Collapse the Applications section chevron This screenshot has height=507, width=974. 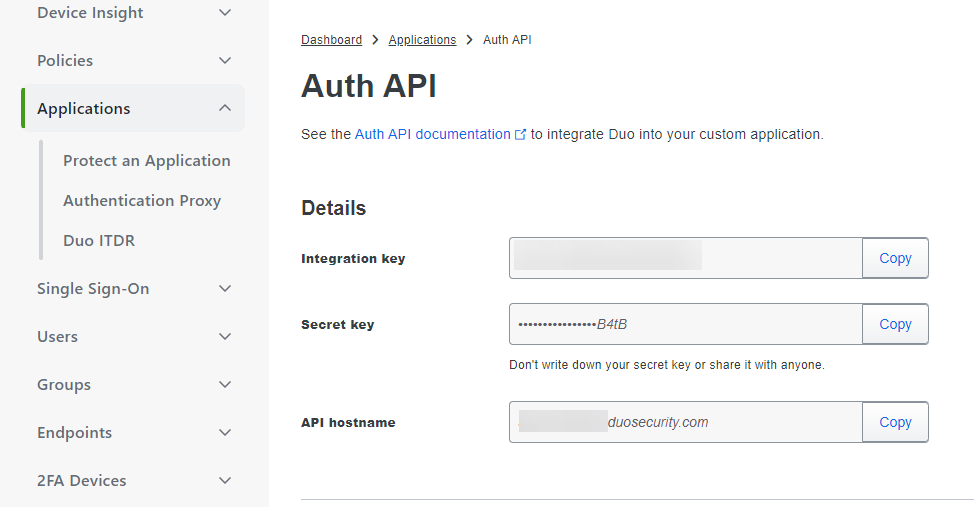click(225, 109)
